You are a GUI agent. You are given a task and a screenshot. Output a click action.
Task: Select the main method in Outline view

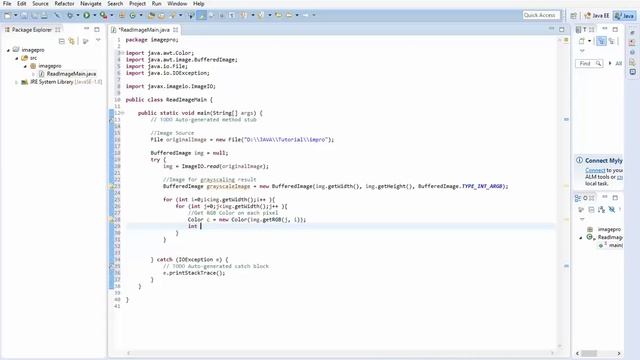tap(611, 245)
